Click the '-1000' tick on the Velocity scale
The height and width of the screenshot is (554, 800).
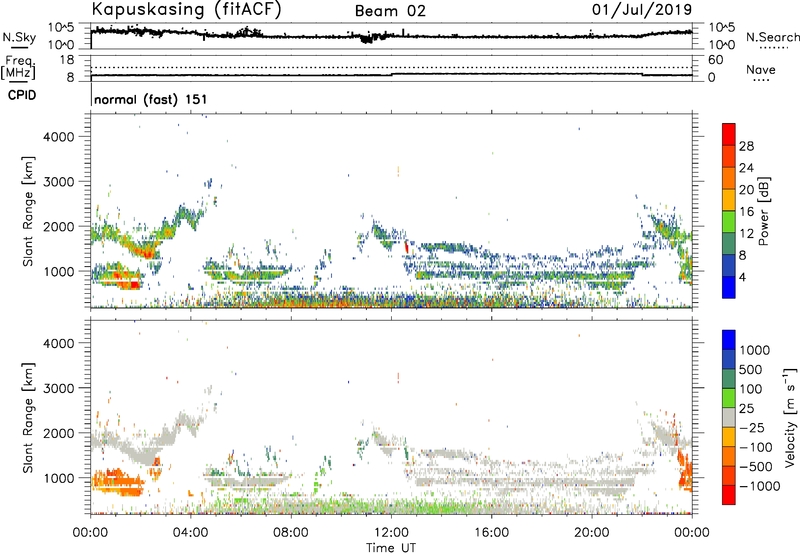tap(760, 486)
